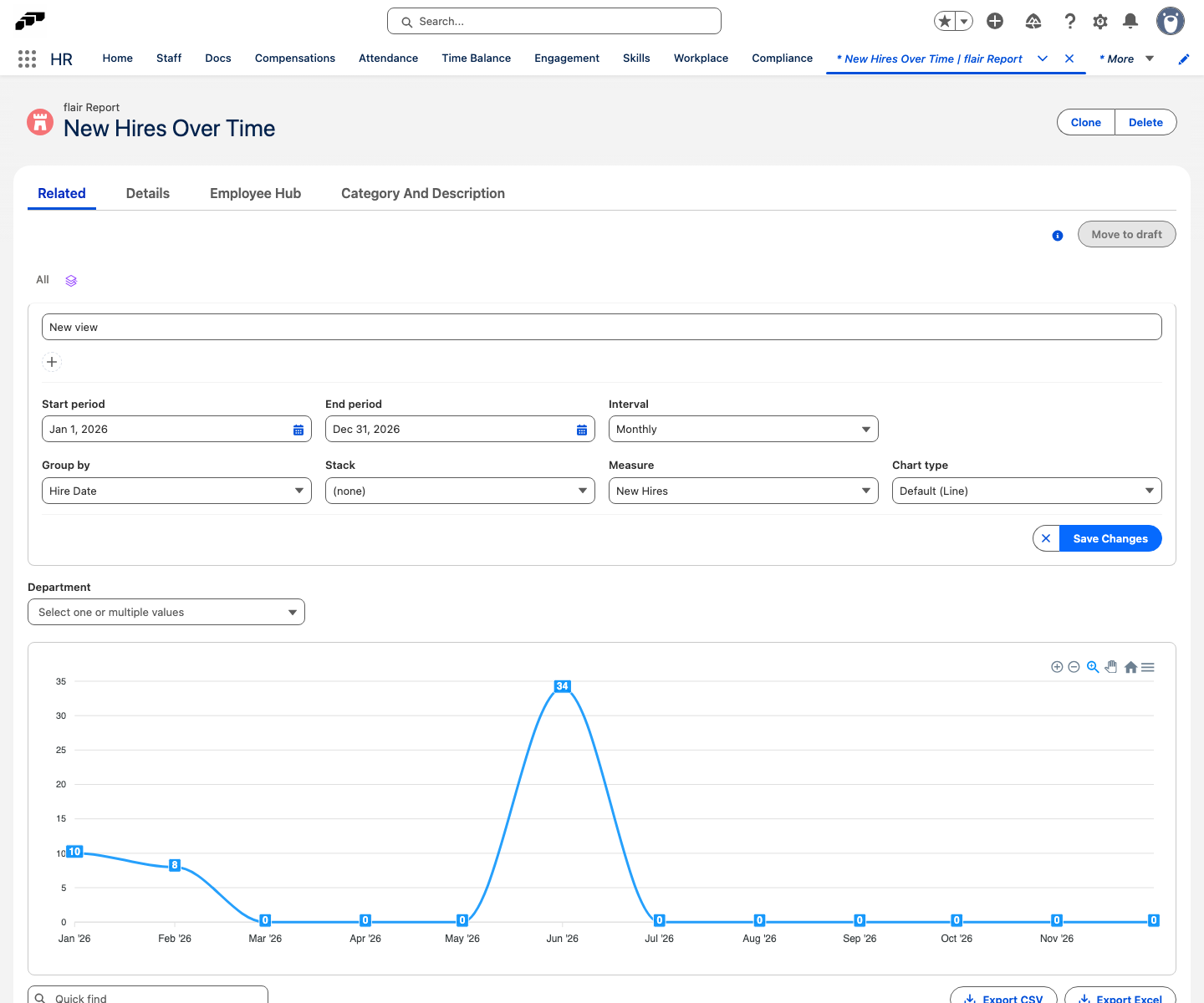
Task: Open the user profile avatar
Action: tap(1171, 21)
